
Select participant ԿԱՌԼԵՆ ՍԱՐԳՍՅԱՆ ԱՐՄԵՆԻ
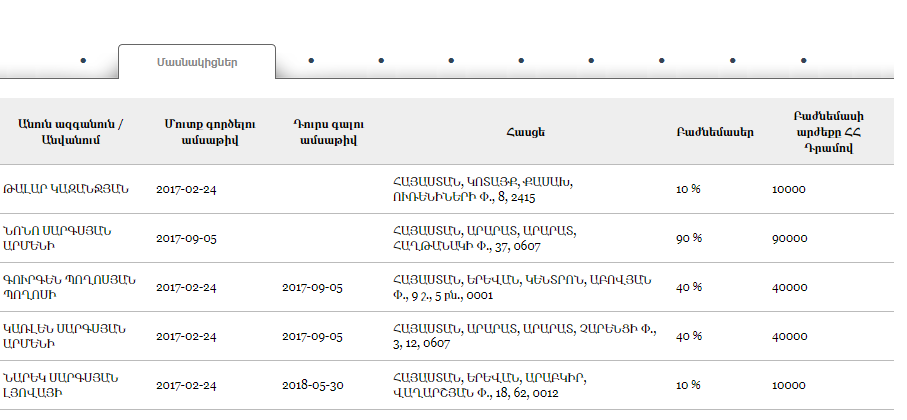click(x=64, y=336)
